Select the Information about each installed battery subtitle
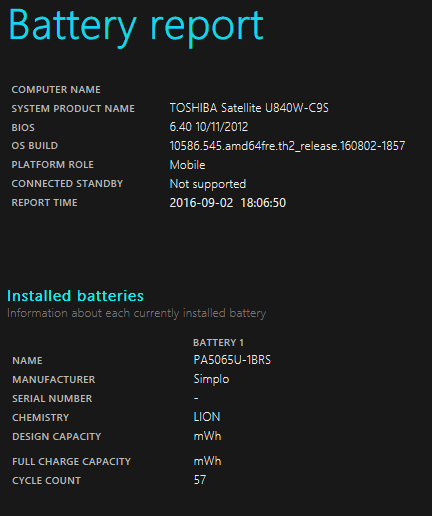Image resolution: width=432 pixels, height=516 pixels. 136,314
